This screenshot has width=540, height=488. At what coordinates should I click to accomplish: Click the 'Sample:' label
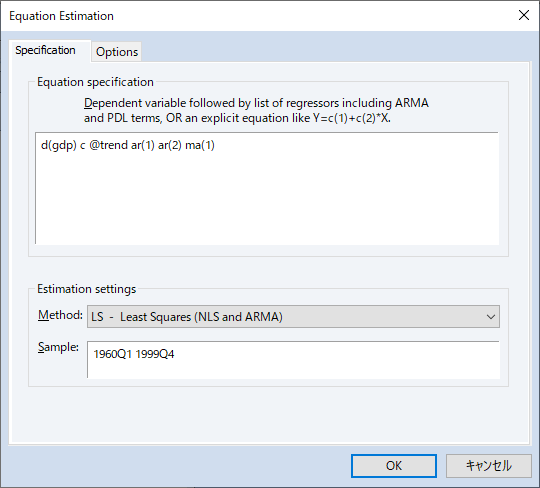(x=58, y=347)
